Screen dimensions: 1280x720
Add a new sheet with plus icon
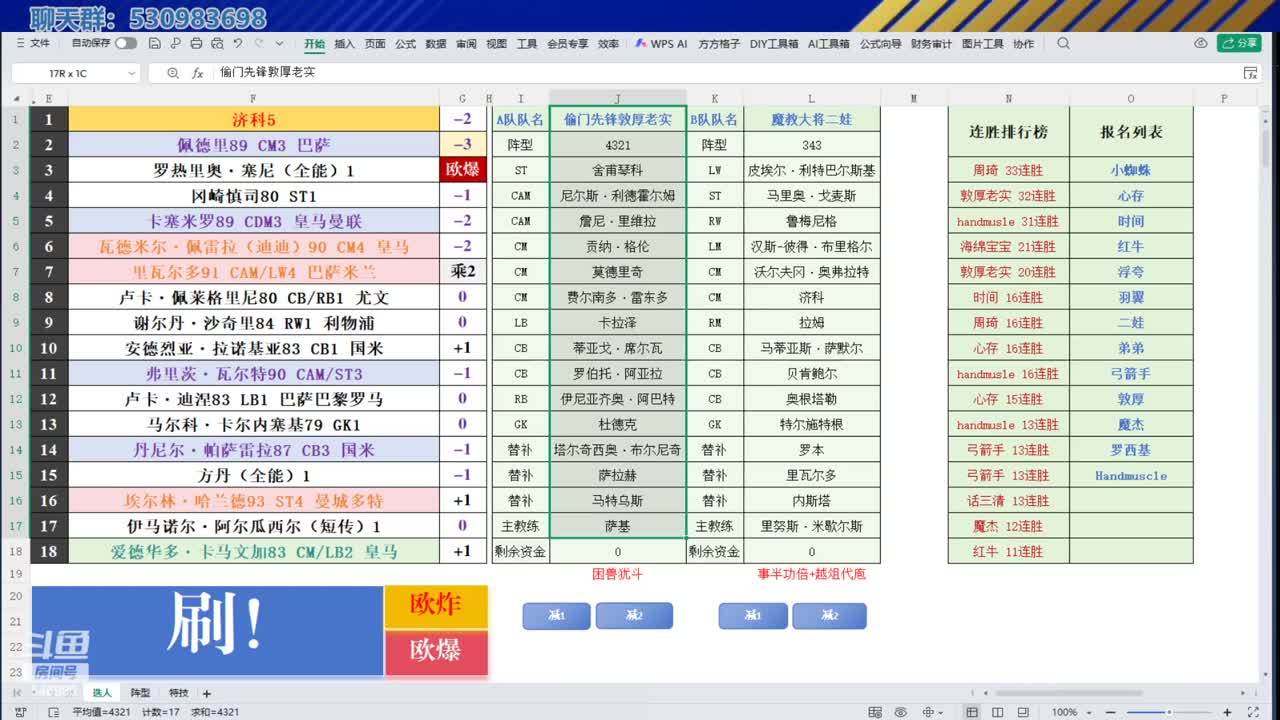[207, 693]
